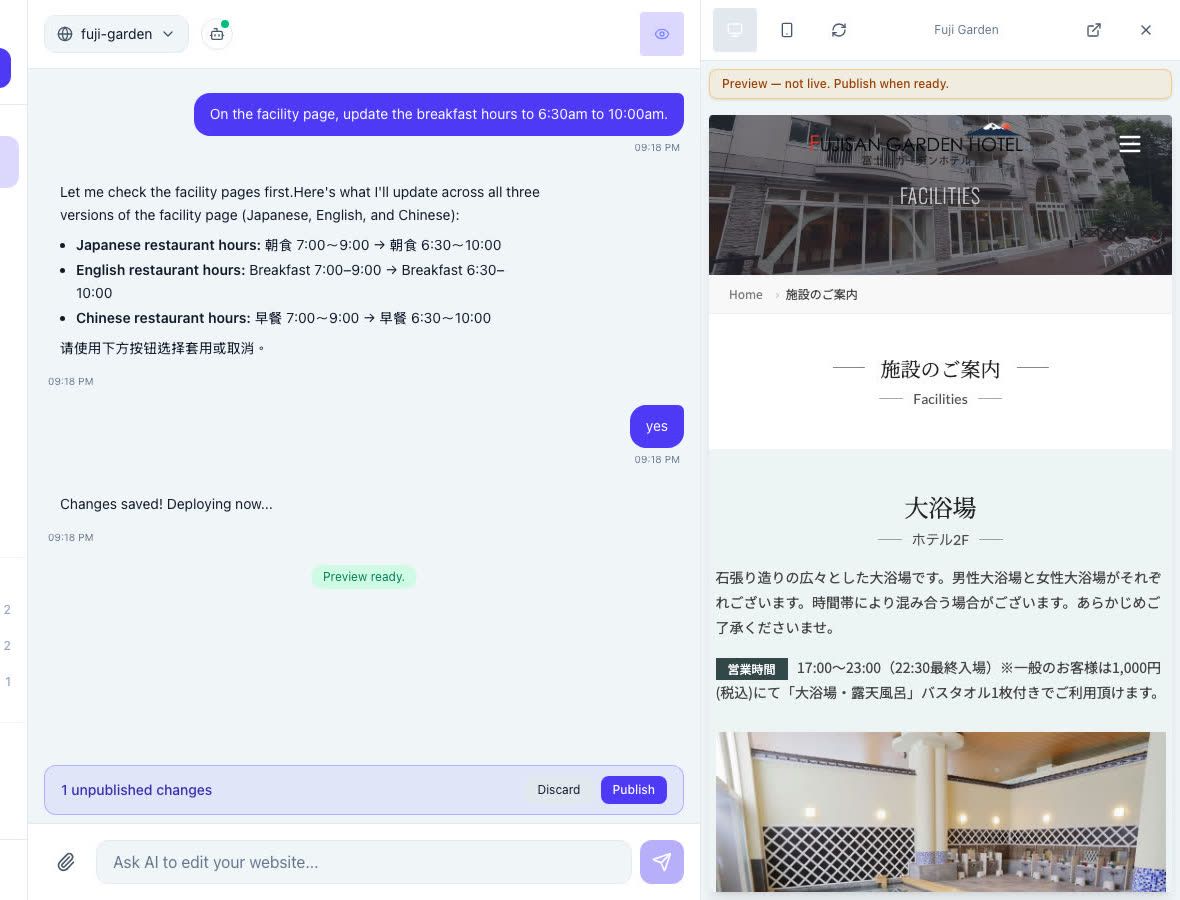Publish the unpublished changes
Screen dimensions: 1180x900
click(x=633, y=789)
